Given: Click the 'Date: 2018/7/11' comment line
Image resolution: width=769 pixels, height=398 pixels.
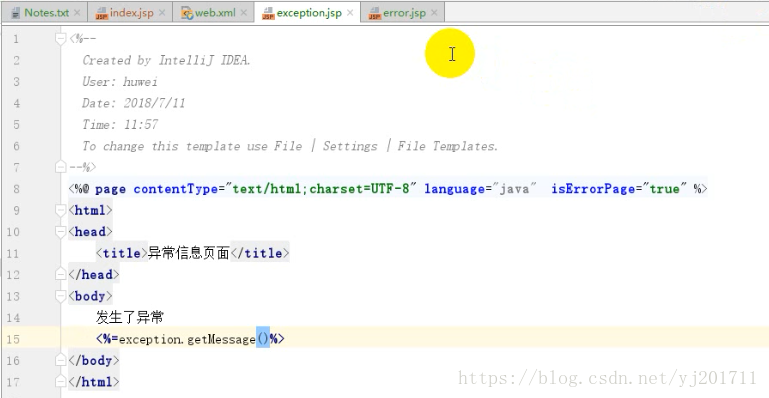Looking at the screenshot, I should pos(133,103).
